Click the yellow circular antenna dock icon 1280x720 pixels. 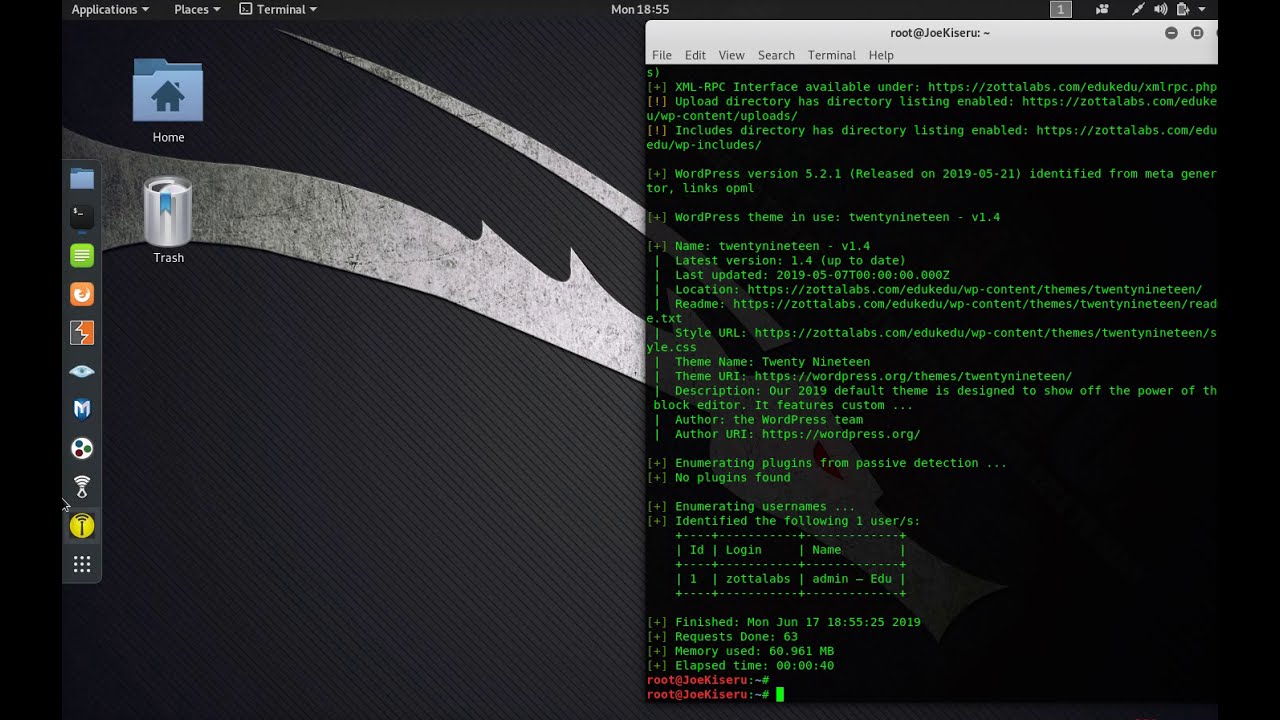point(82,526)
